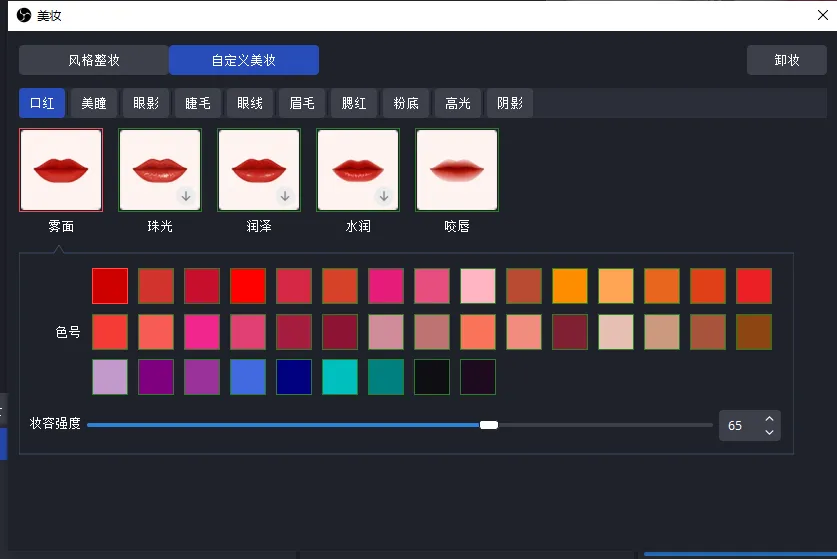Switch to the 风格整妆 tab

point(94,60)
